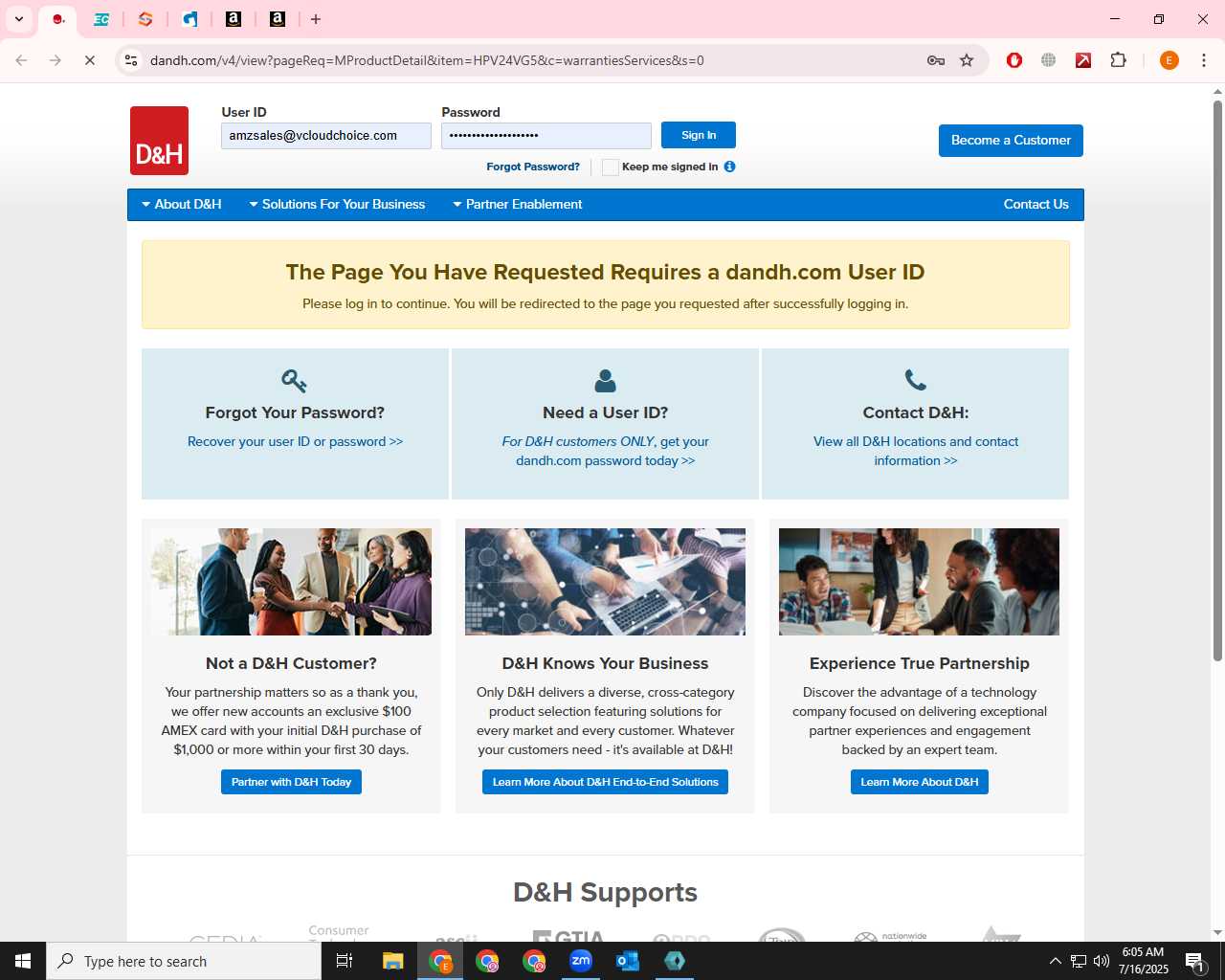Open File Explorer from the taskbar
This screenshot has height=980, width=1225.
392,961
